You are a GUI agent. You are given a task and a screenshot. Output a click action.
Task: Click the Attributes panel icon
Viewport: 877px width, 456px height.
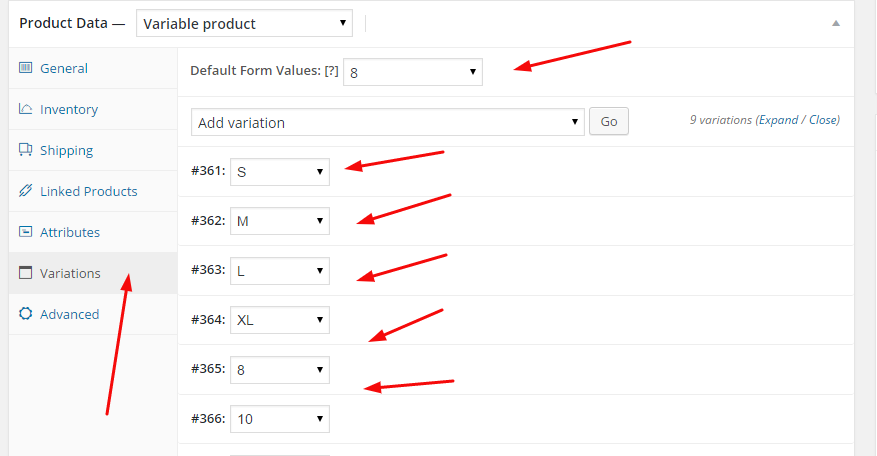point(26,233)
